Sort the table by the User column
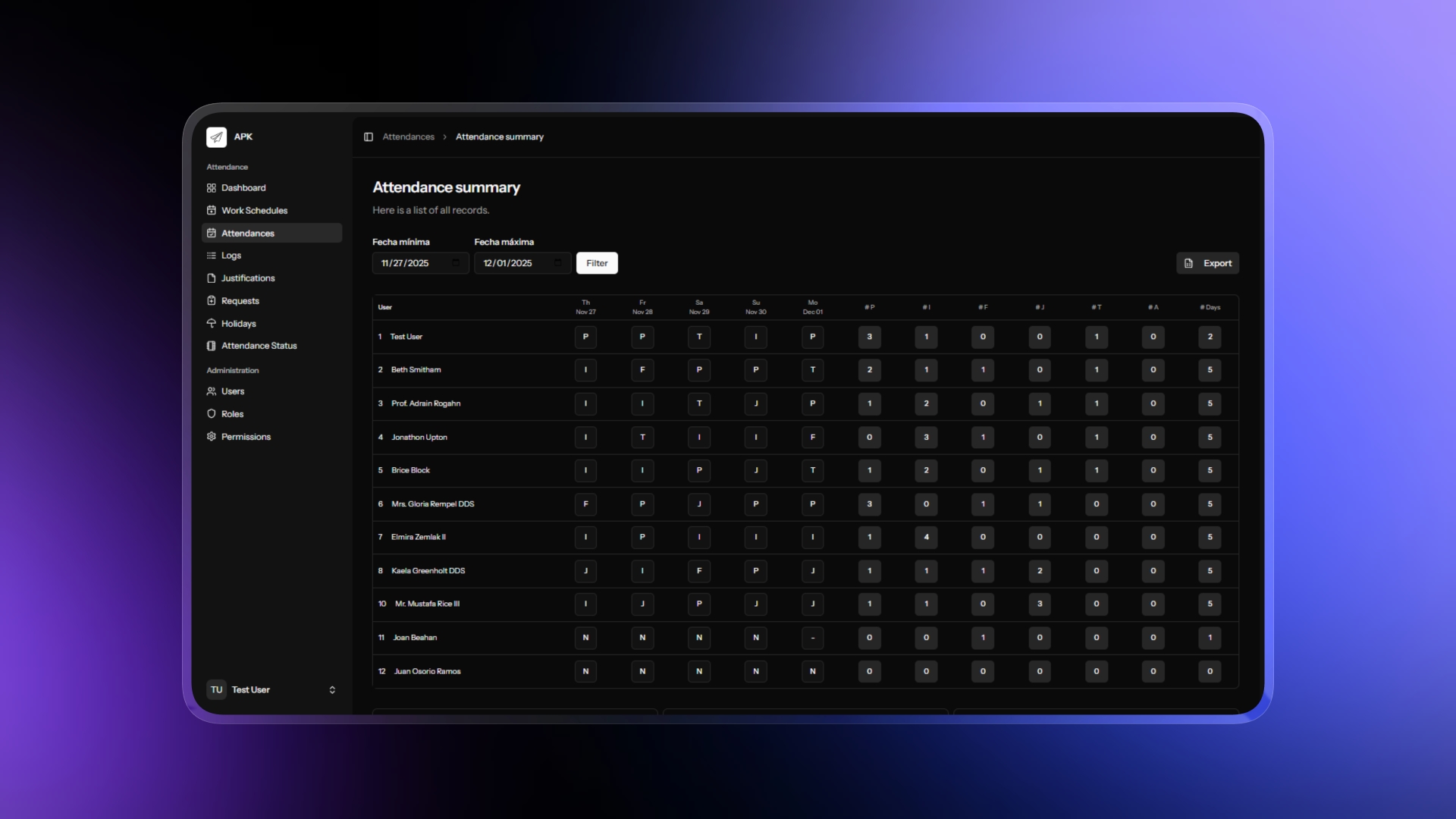 click(384, 307)
